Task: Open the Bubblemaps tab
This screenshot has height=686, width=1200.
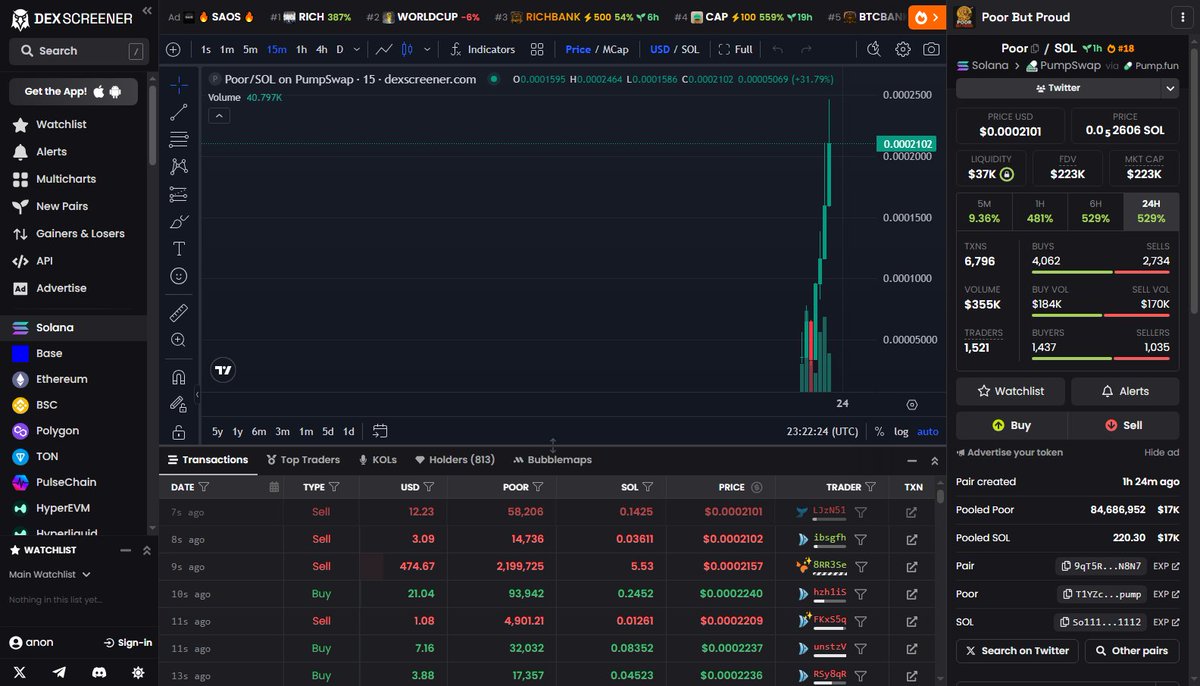Action: 552,460
